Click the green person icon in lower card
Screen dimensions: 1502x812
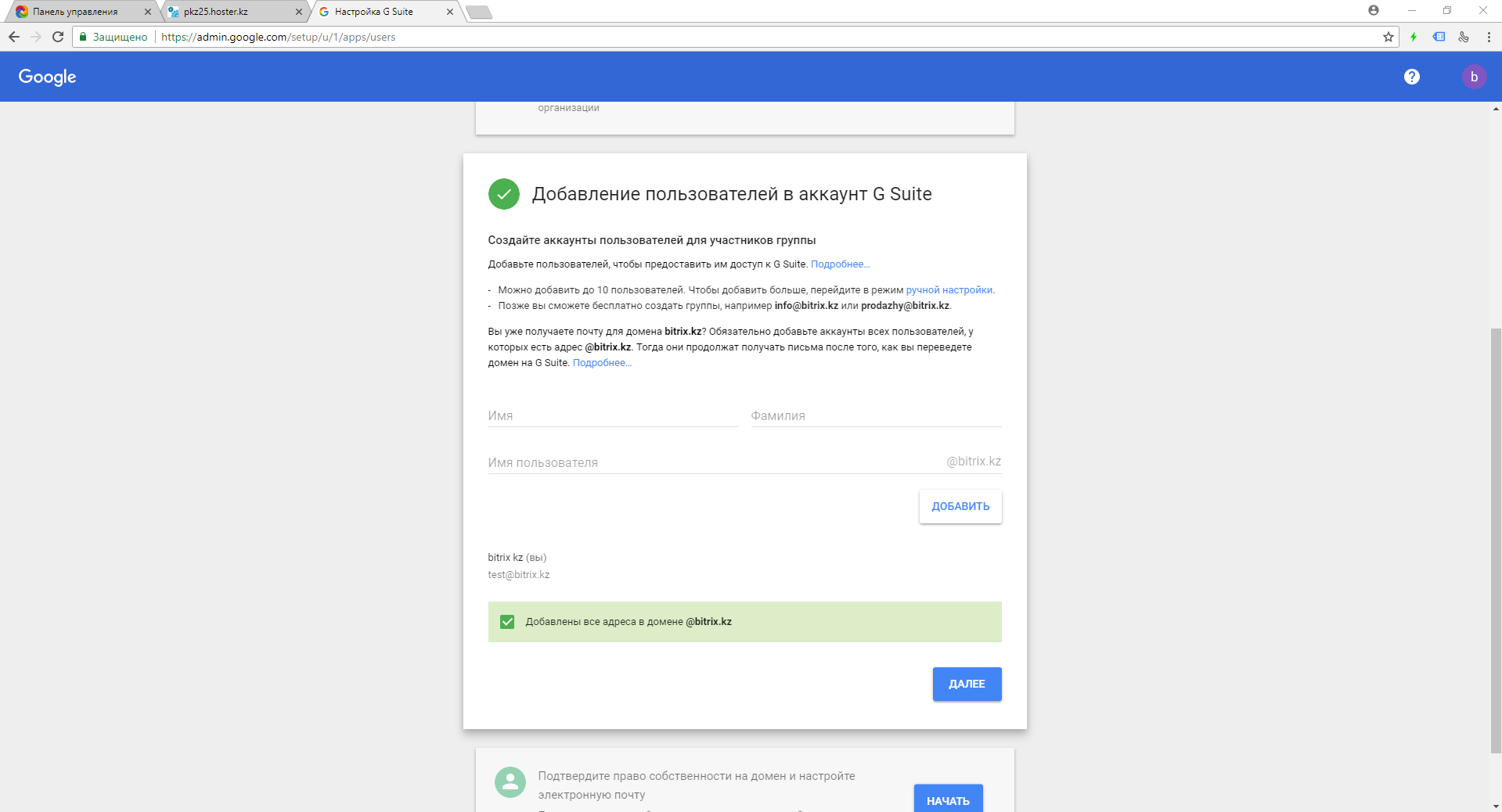(510, 782)
